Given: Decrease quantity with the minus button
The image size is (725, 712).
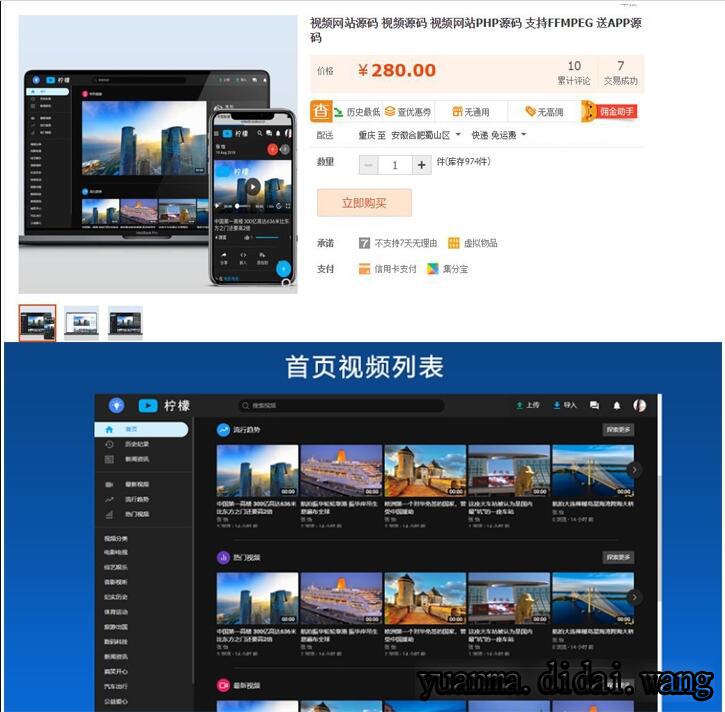Looking at the screenshot, I should 369,165.
